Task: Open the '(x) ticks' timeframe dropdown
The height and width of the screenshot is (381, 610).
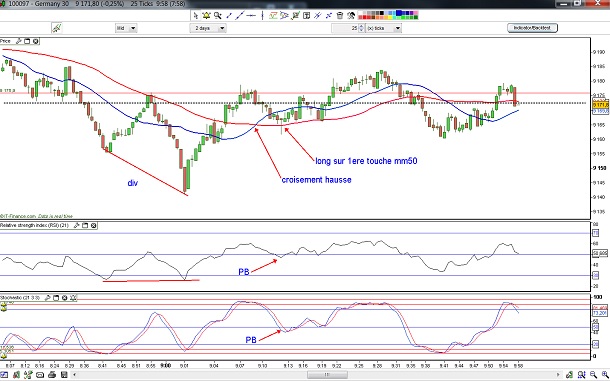Action: pyautogui.click(x=398, y=28)
